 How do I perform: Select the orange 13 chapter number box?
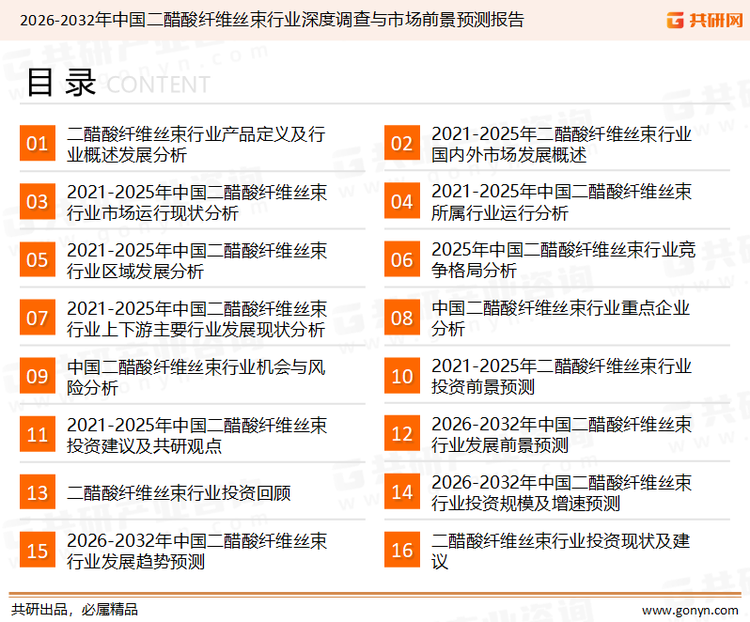[37, 492]
